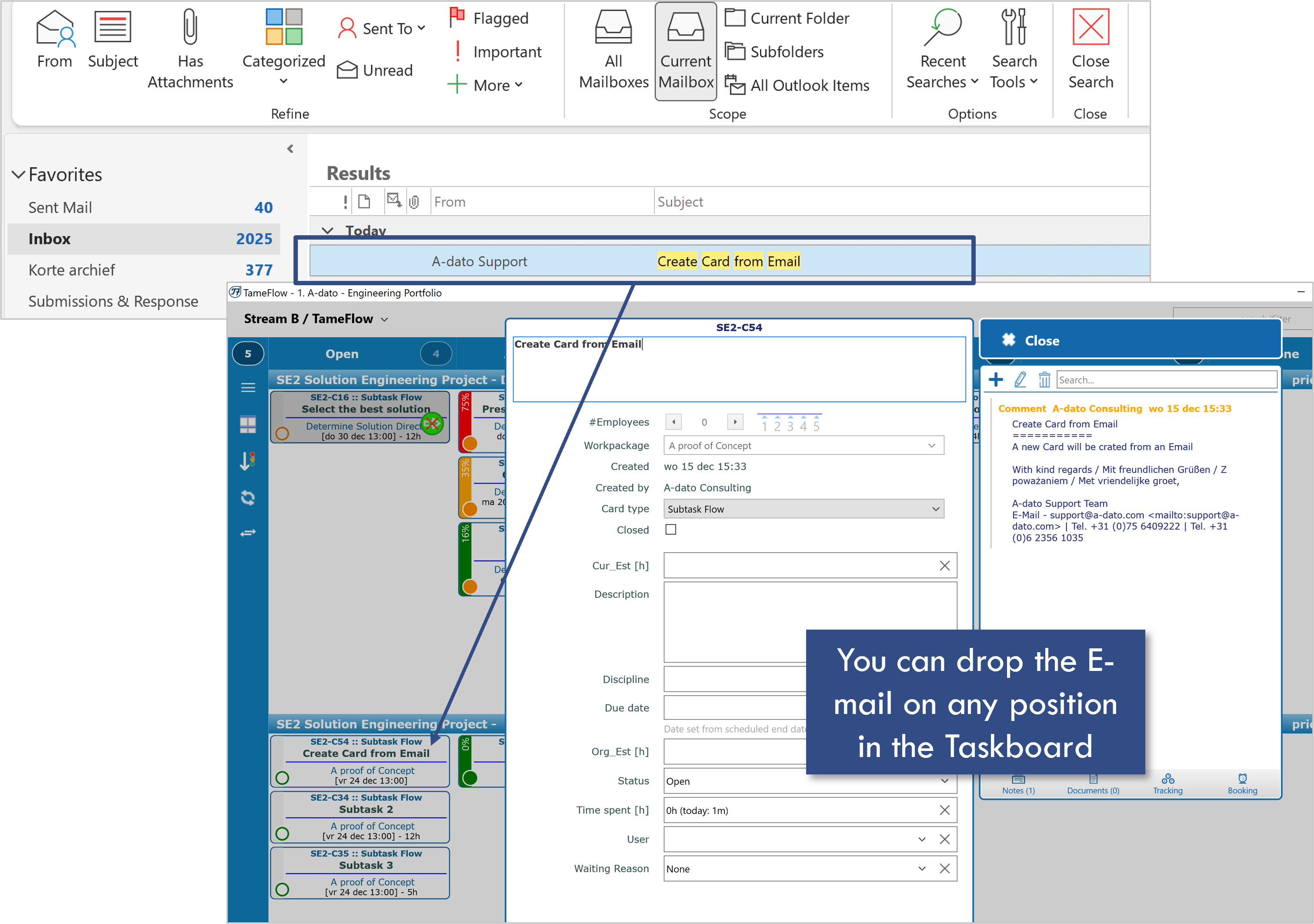Clear the Time spent [h] field

(x=944, y=810)
